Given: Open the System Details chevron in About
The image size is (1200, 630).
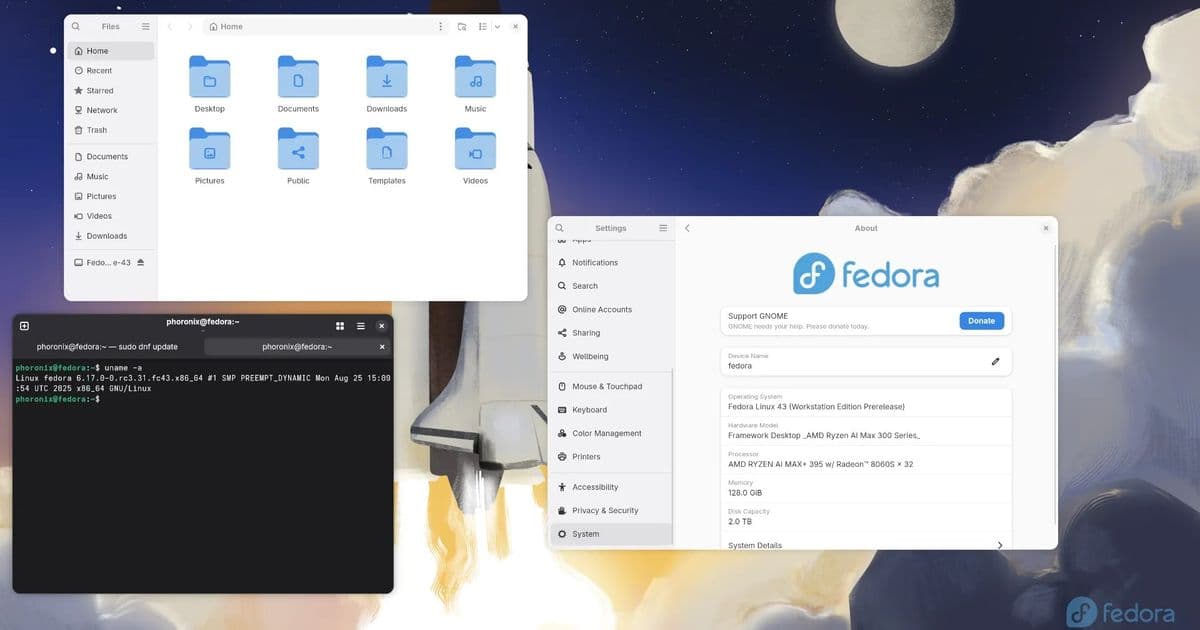Looking at the screenshot, I should (x=1000, y=545).
